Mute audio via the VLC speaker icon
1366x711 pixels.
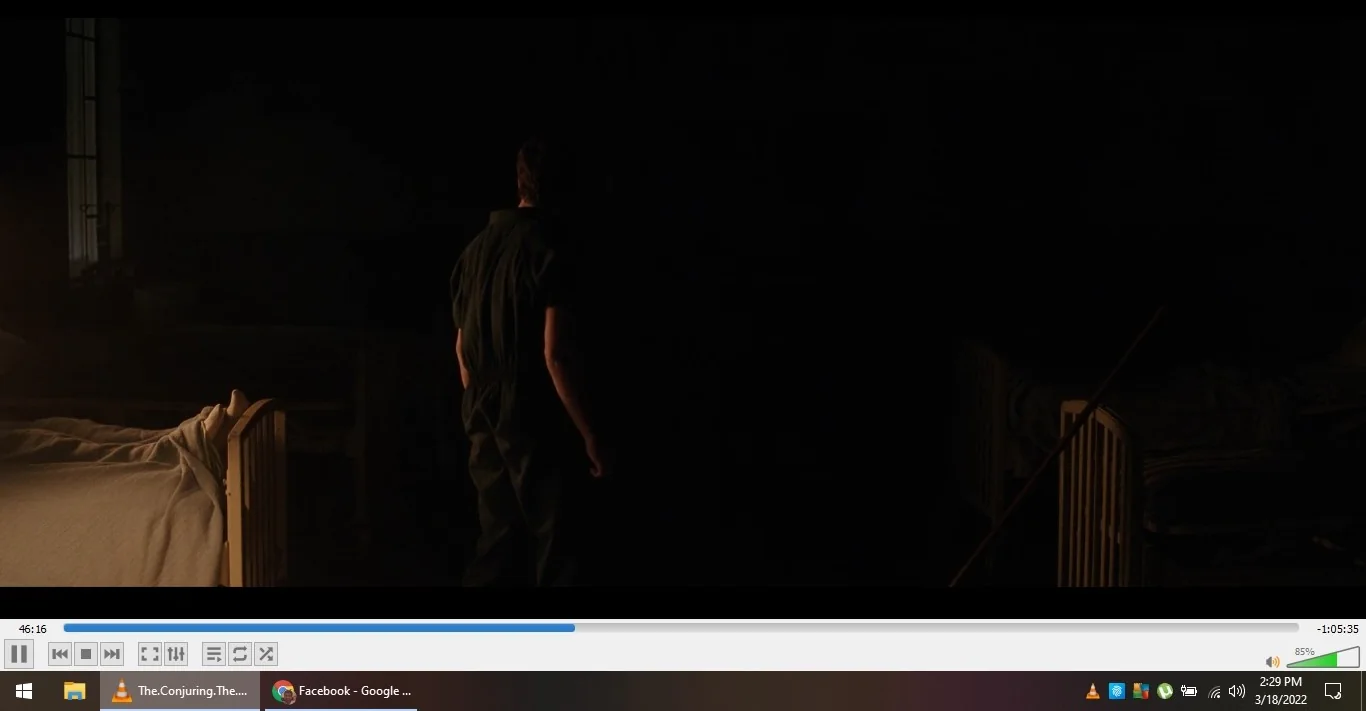coord(1272,661)
